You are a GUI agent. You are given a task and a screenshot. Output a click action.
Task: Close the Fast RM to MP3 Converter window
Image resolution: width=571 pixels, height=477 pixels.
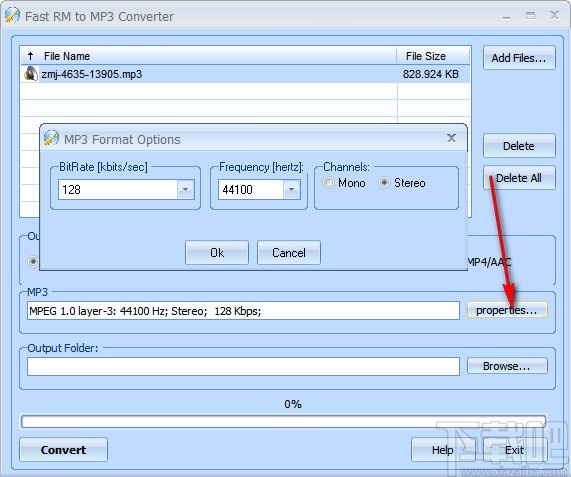[x=554, y=15]
